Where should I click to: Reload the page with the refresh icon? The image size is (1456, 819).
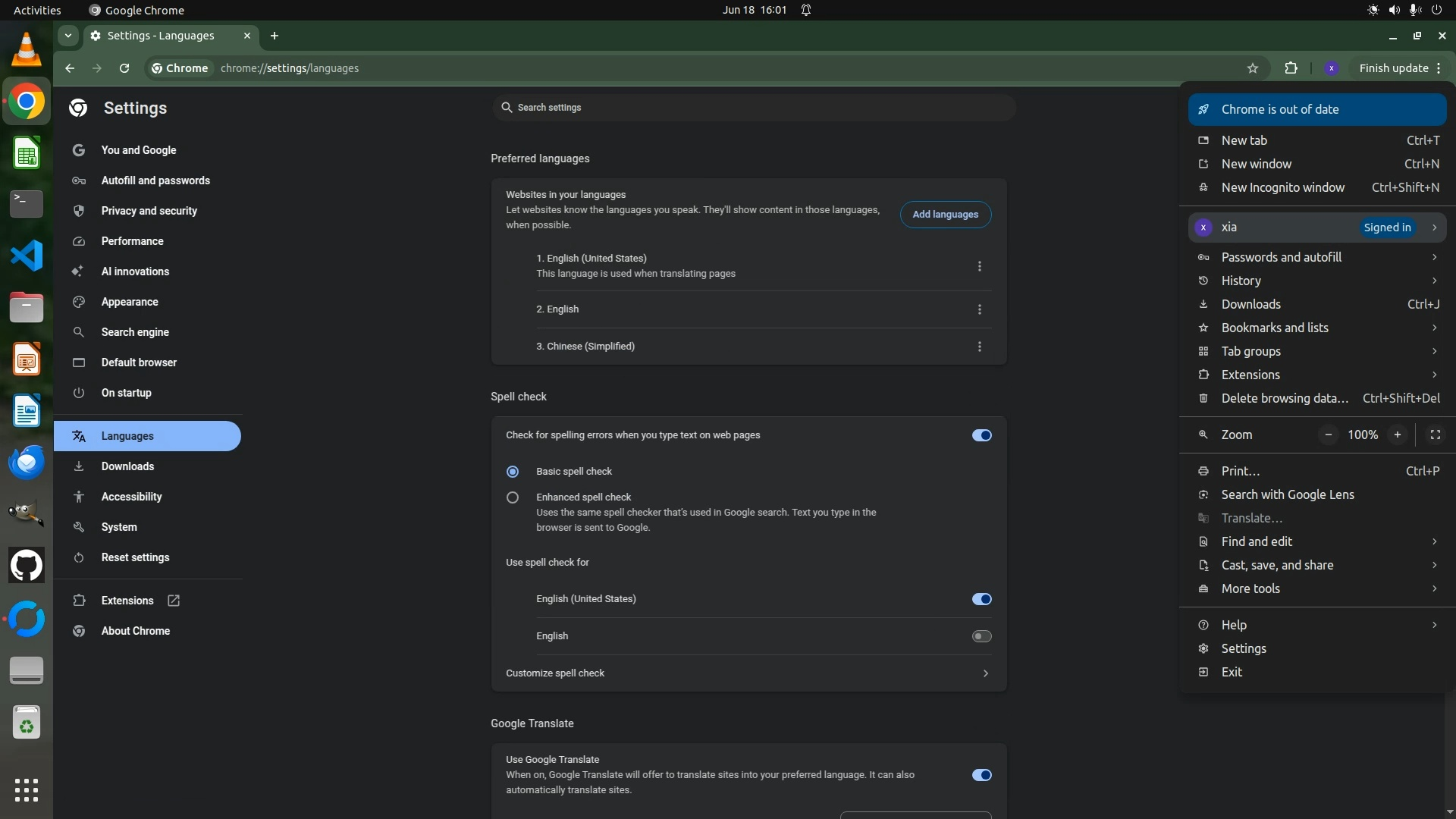pos(124,68)
